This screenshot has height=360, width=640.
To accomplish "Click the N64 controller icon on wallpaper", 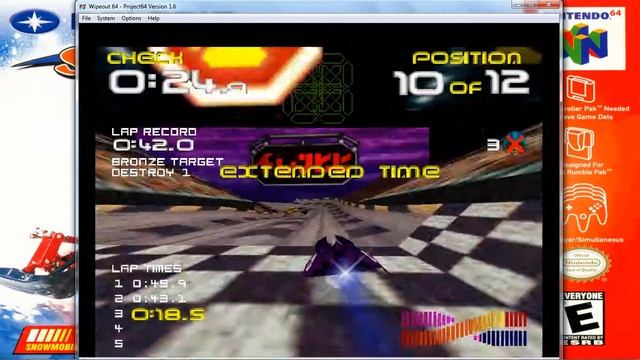I will coord(585,207).
